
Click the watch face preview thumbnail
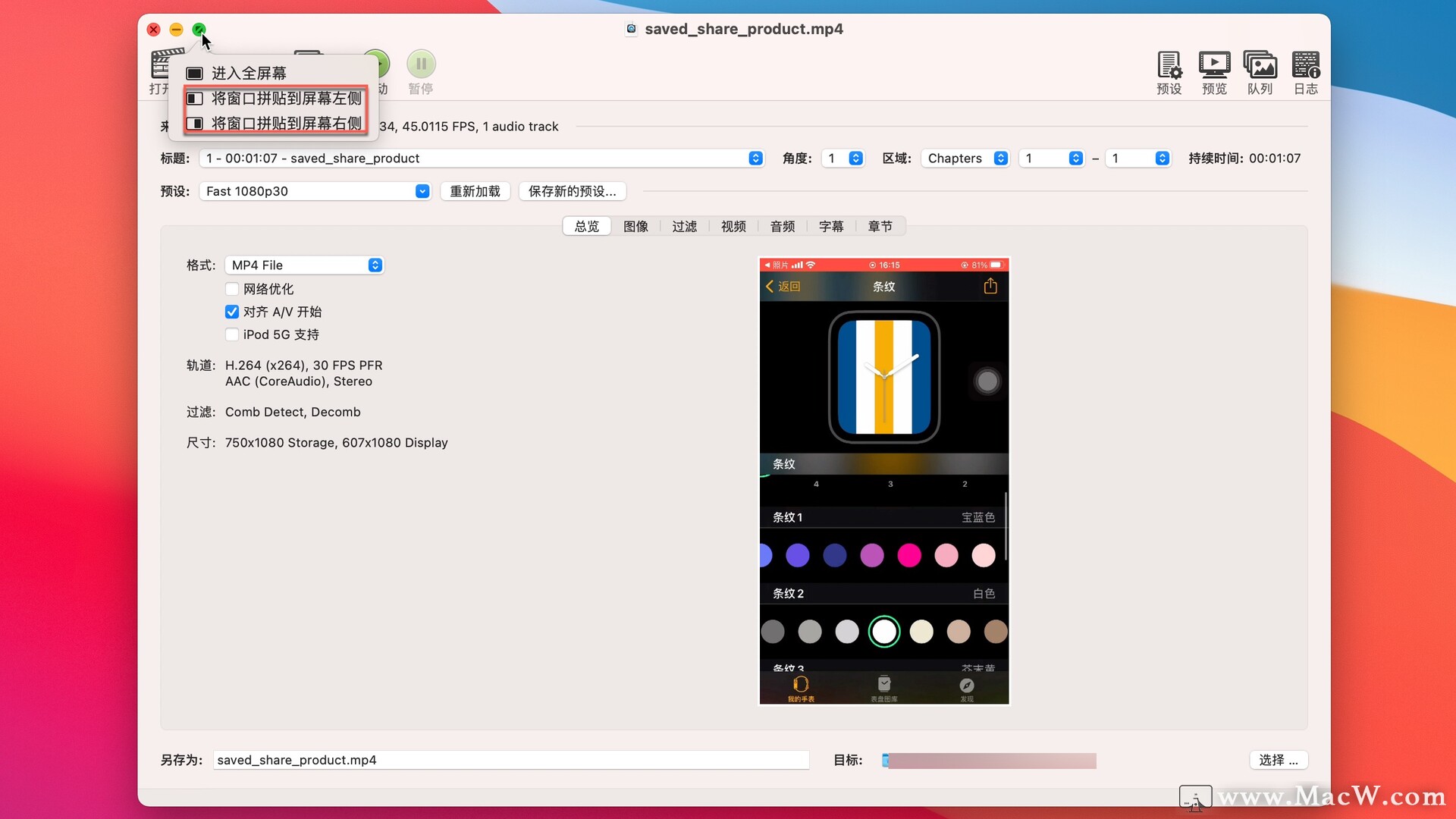(884, 377)
